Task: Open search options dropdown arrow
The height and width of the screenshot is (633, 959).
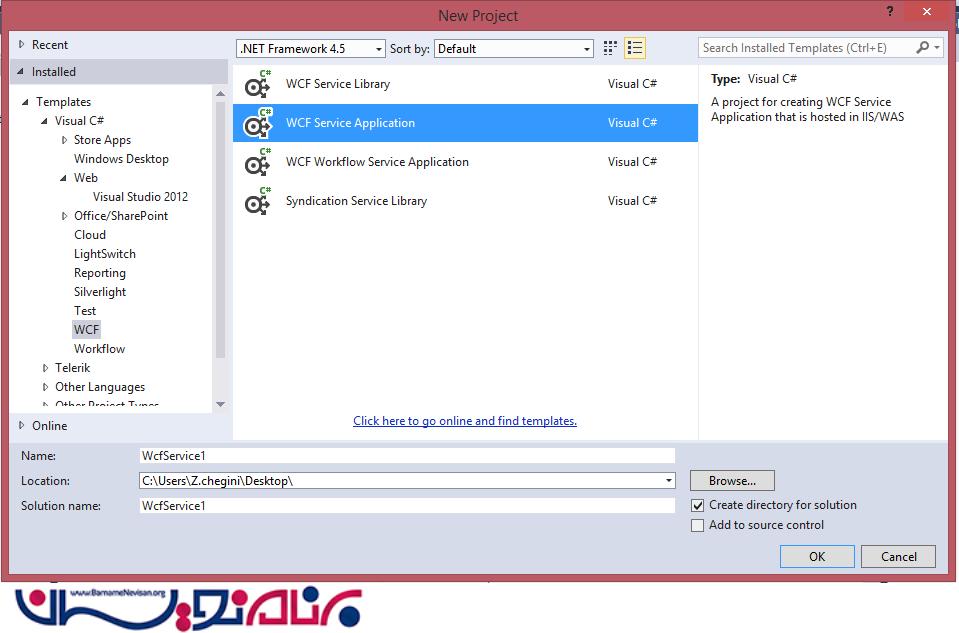Action: coord(936,48)
